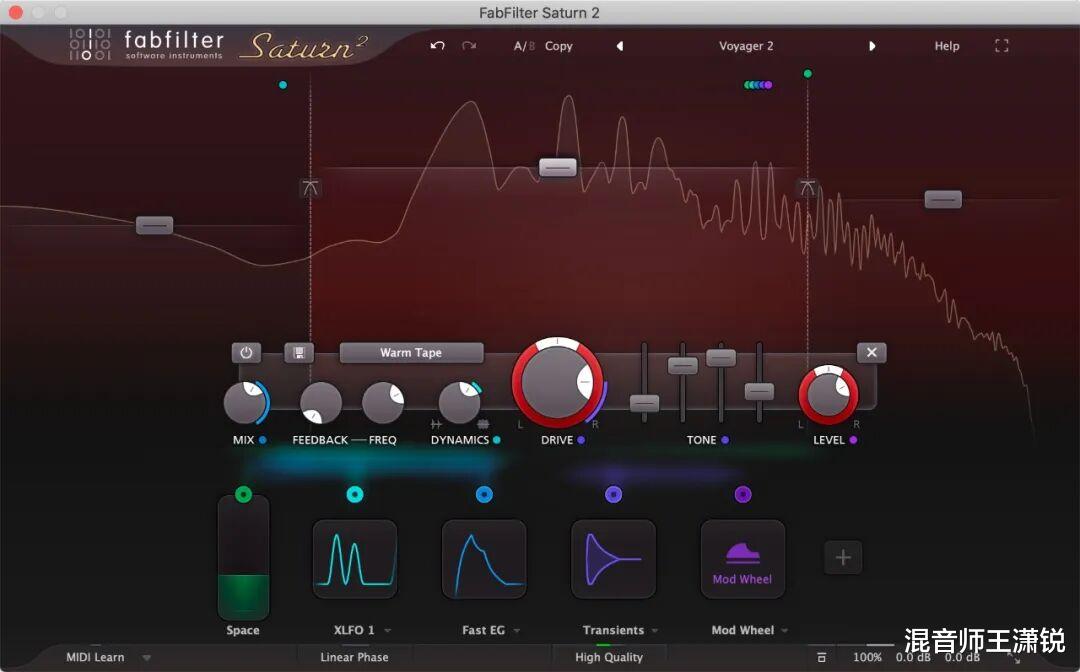Open the Help menu

[946, 46]
